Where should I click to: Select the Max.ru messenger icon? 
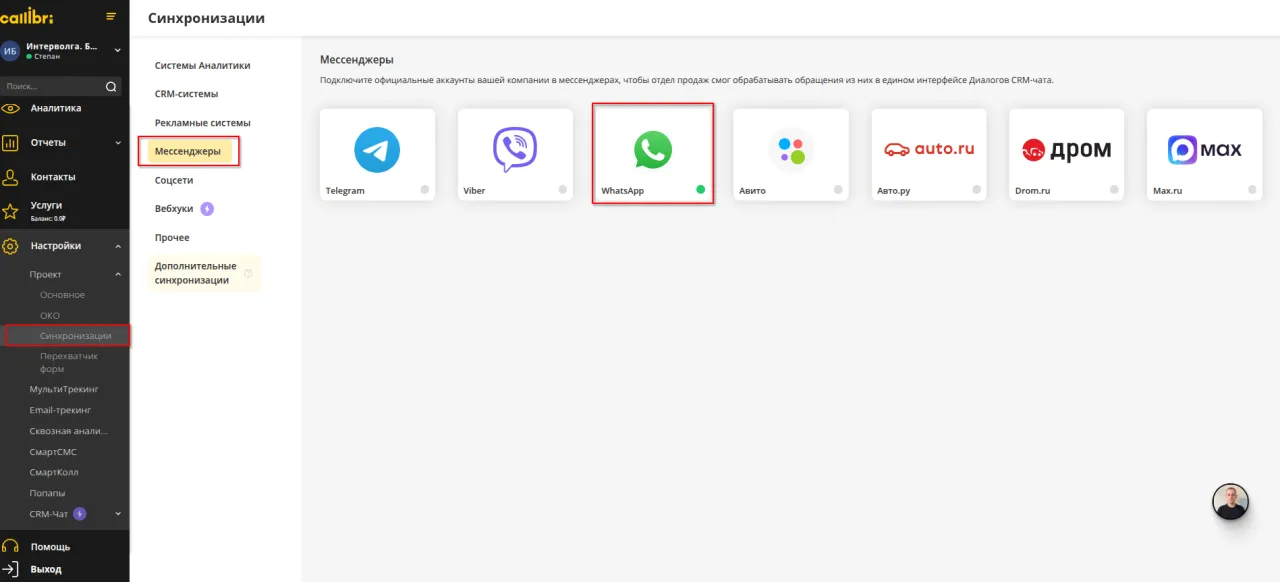(x=1204, y=148)
